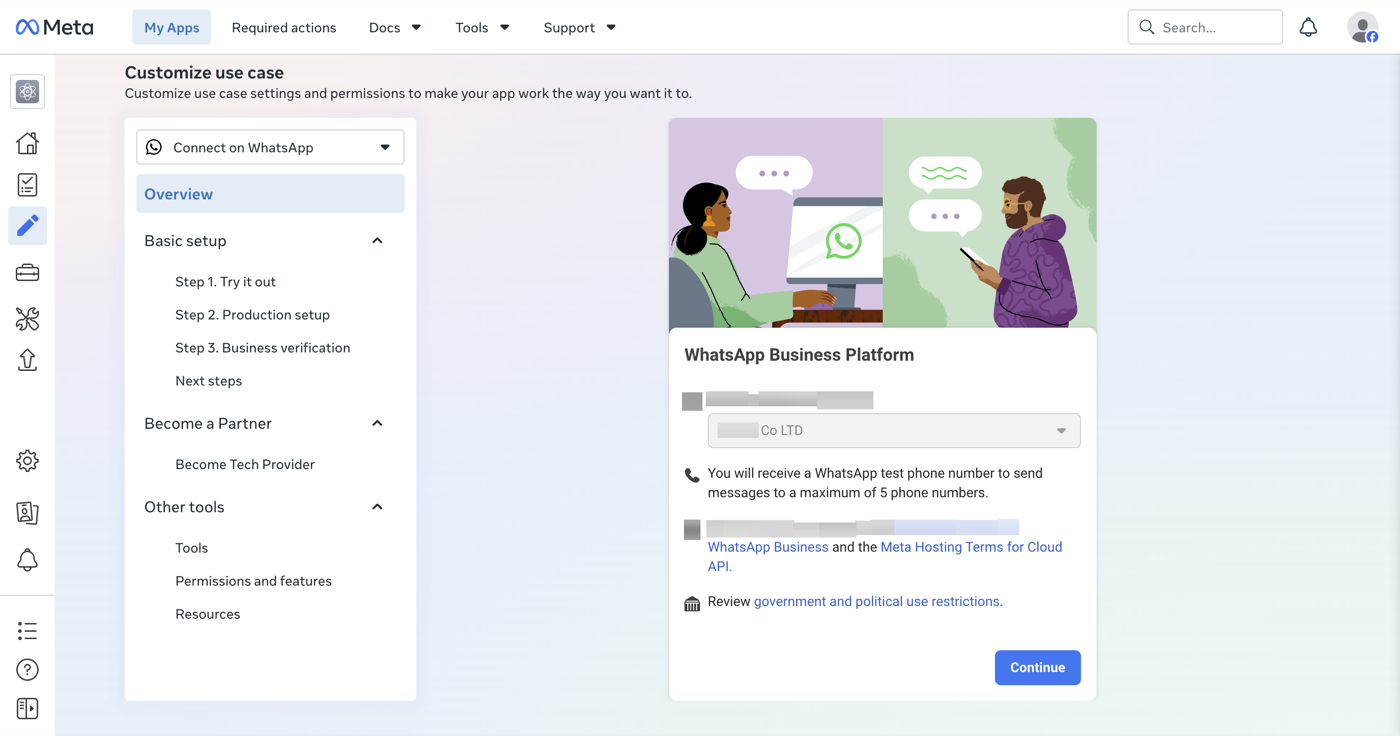Open Step 3. Business verification
The height and width of the screenshot is (736, 1400).
[262, 348]
